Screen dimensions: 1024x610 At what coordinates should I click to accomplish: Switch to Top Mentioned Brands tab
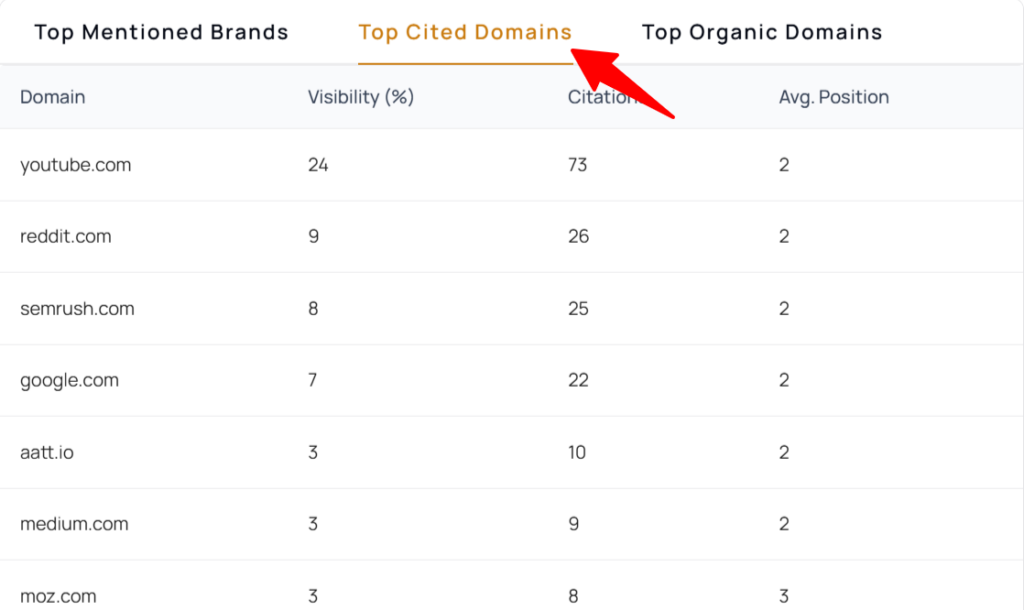(161, 32)
